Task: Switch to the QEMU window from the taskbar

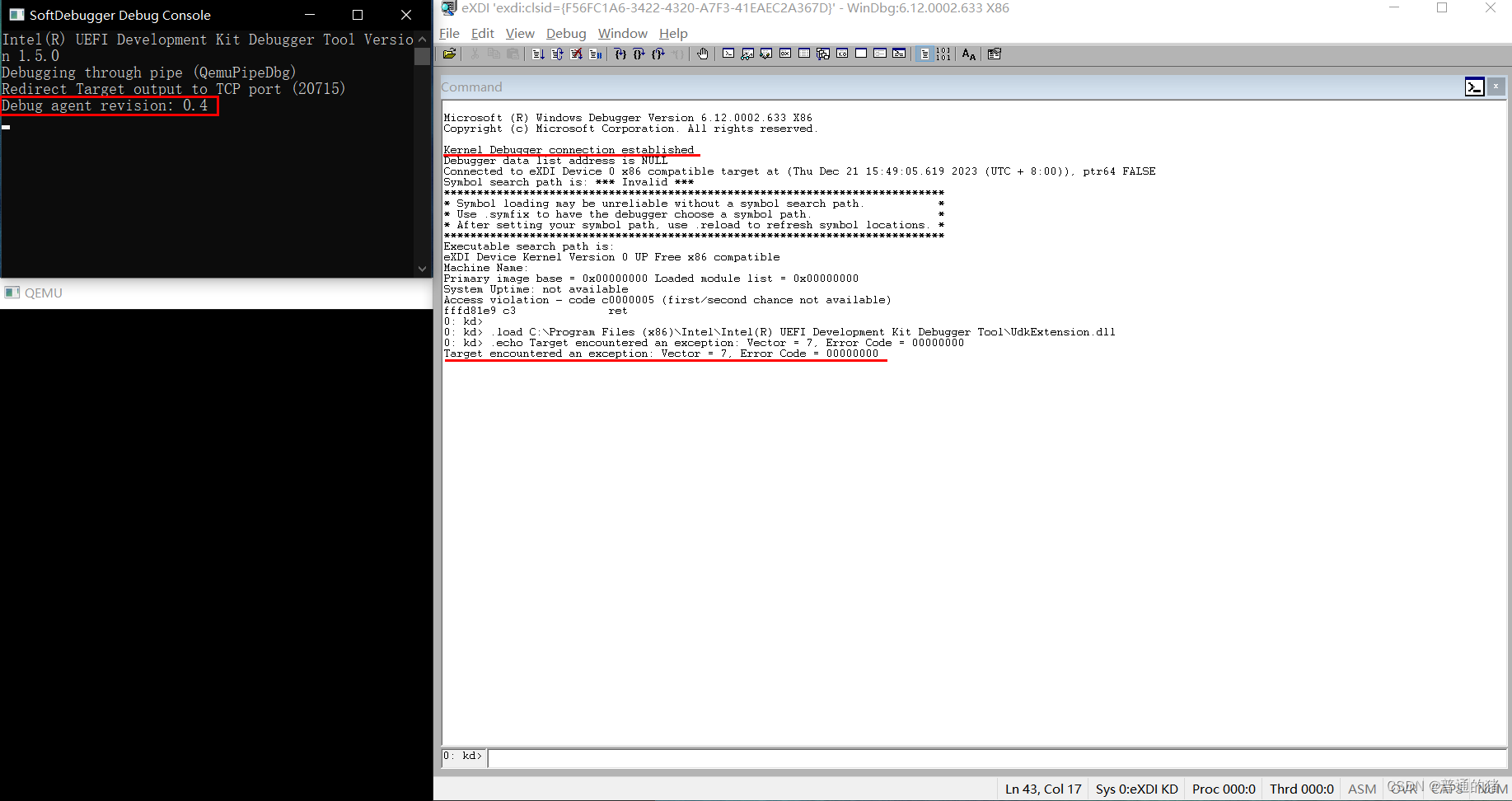Action: (34, 293)
